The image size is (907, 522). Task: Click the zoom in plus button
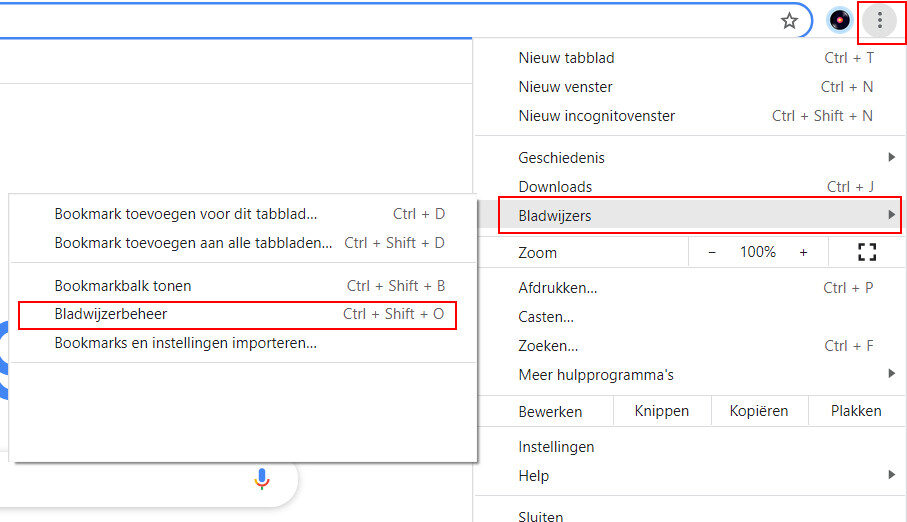click(803, 252)
